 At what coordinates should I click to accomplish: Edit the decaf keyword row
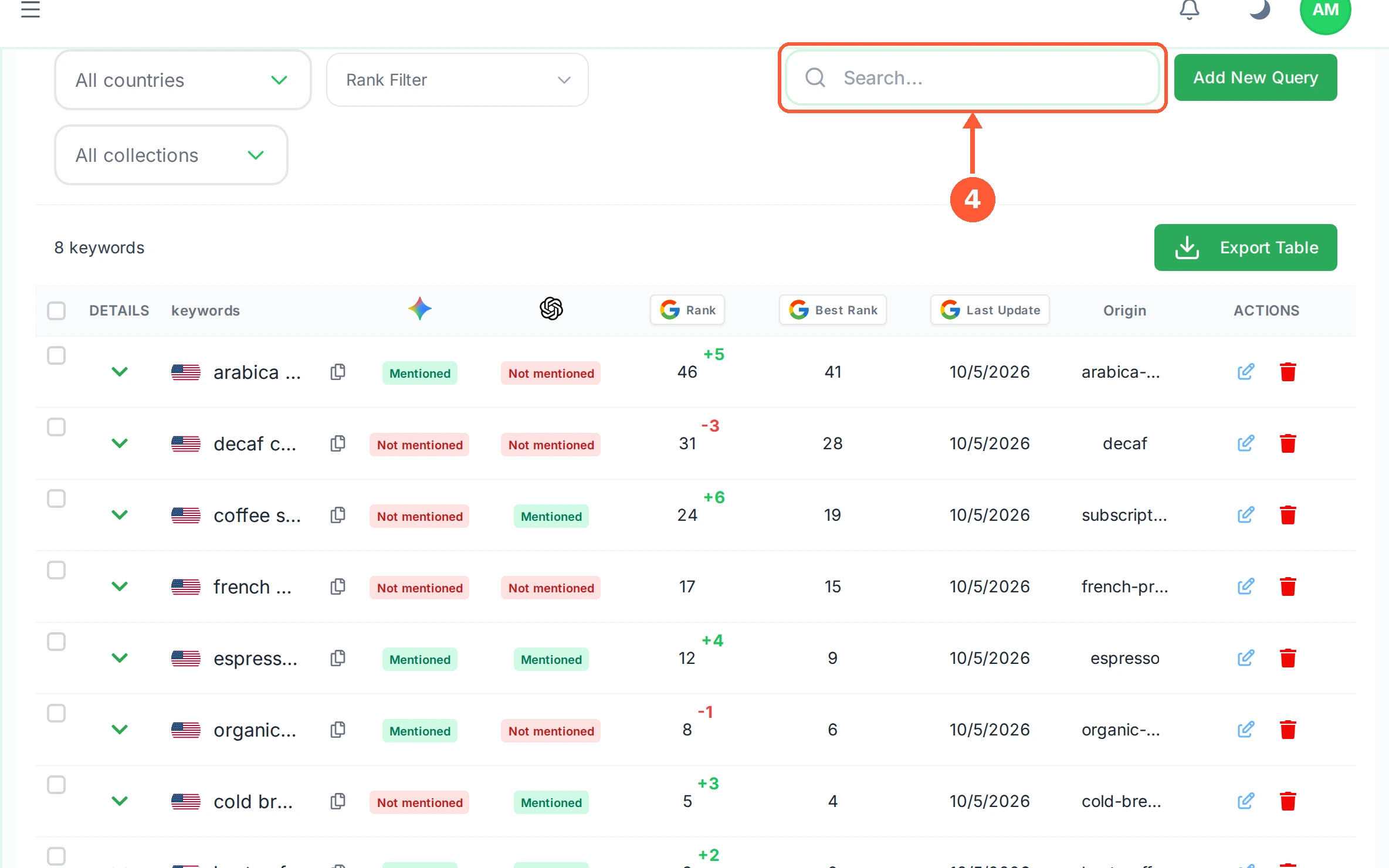(1246, 443)
